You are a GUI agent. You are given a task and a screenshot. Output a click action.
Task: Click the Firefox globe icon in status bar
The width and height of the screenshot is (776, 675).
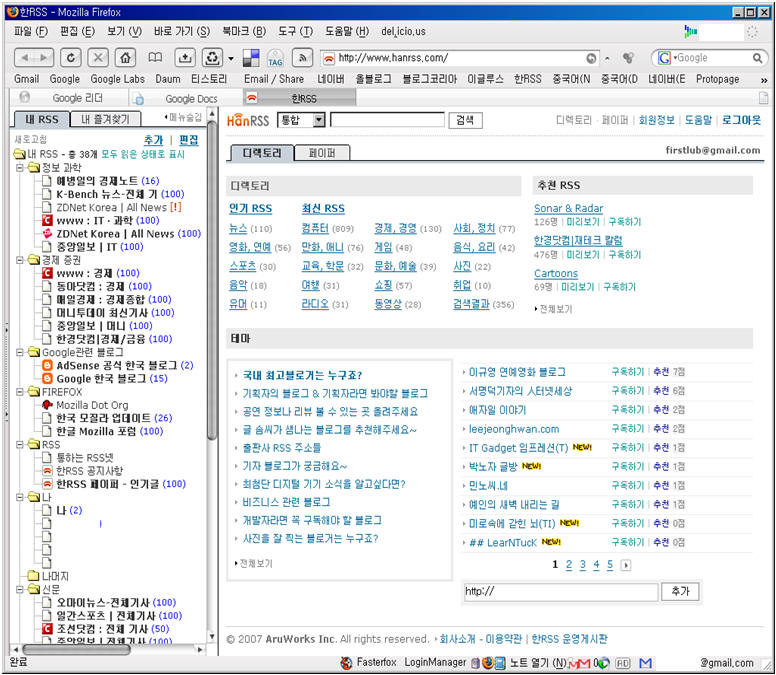487,663
